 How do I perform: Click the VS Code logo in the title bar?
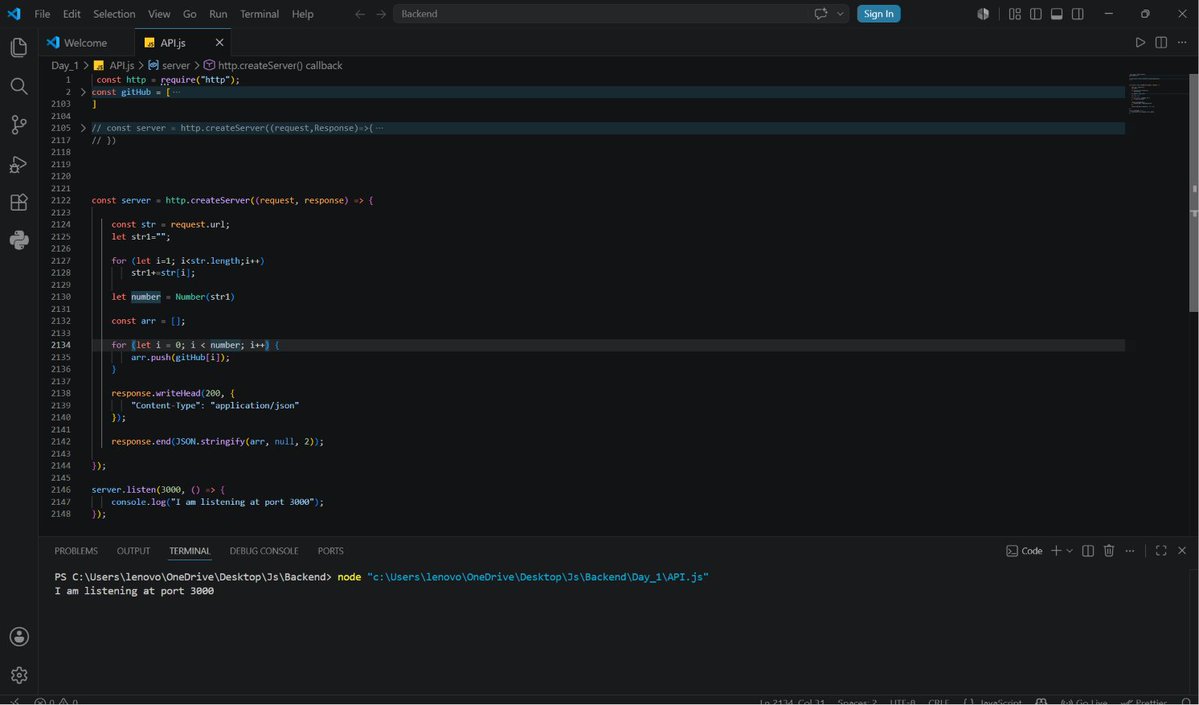tap(14, 14)
